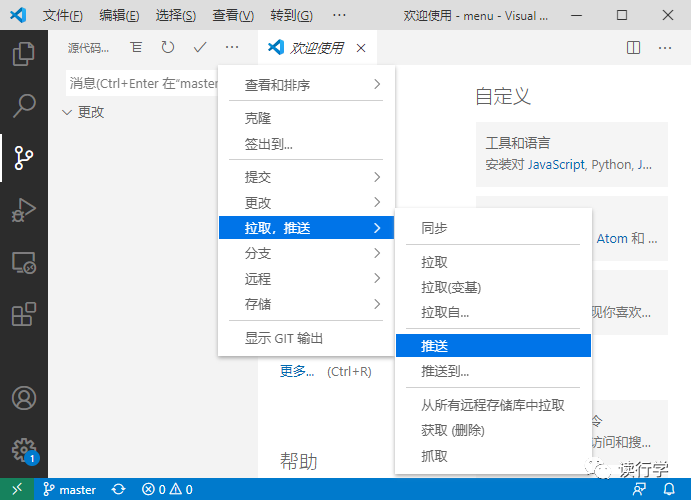Click the 源代码... panel title
This screenshot has width=691, height=500.
point(88,48)
